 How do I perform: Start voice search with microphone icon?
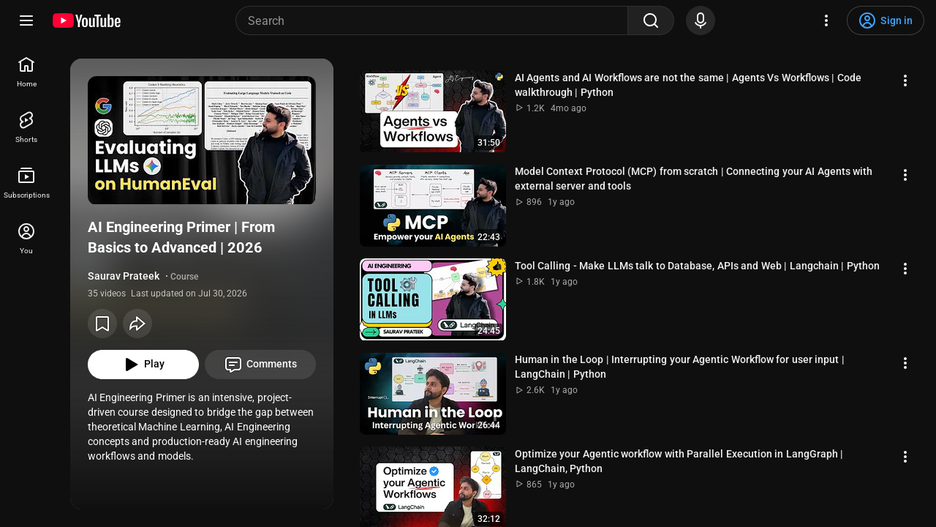pyautogui.click(x=700, y=21)
